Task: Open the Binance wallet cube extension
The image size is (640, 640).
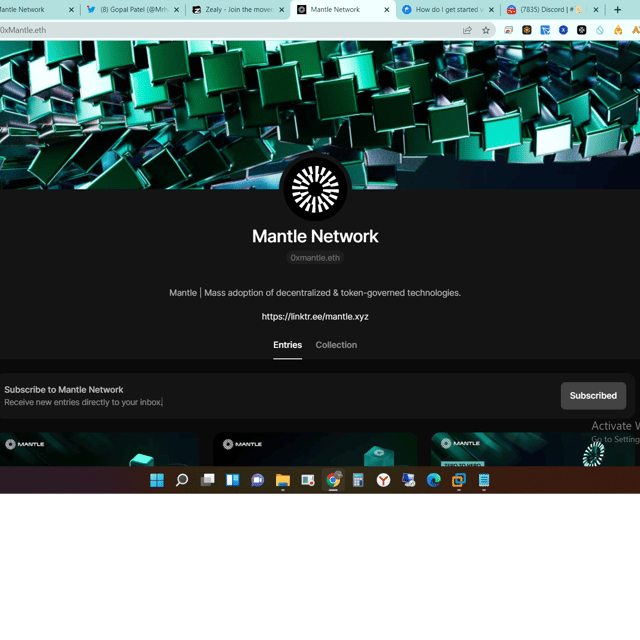Action: click(527, 30)
